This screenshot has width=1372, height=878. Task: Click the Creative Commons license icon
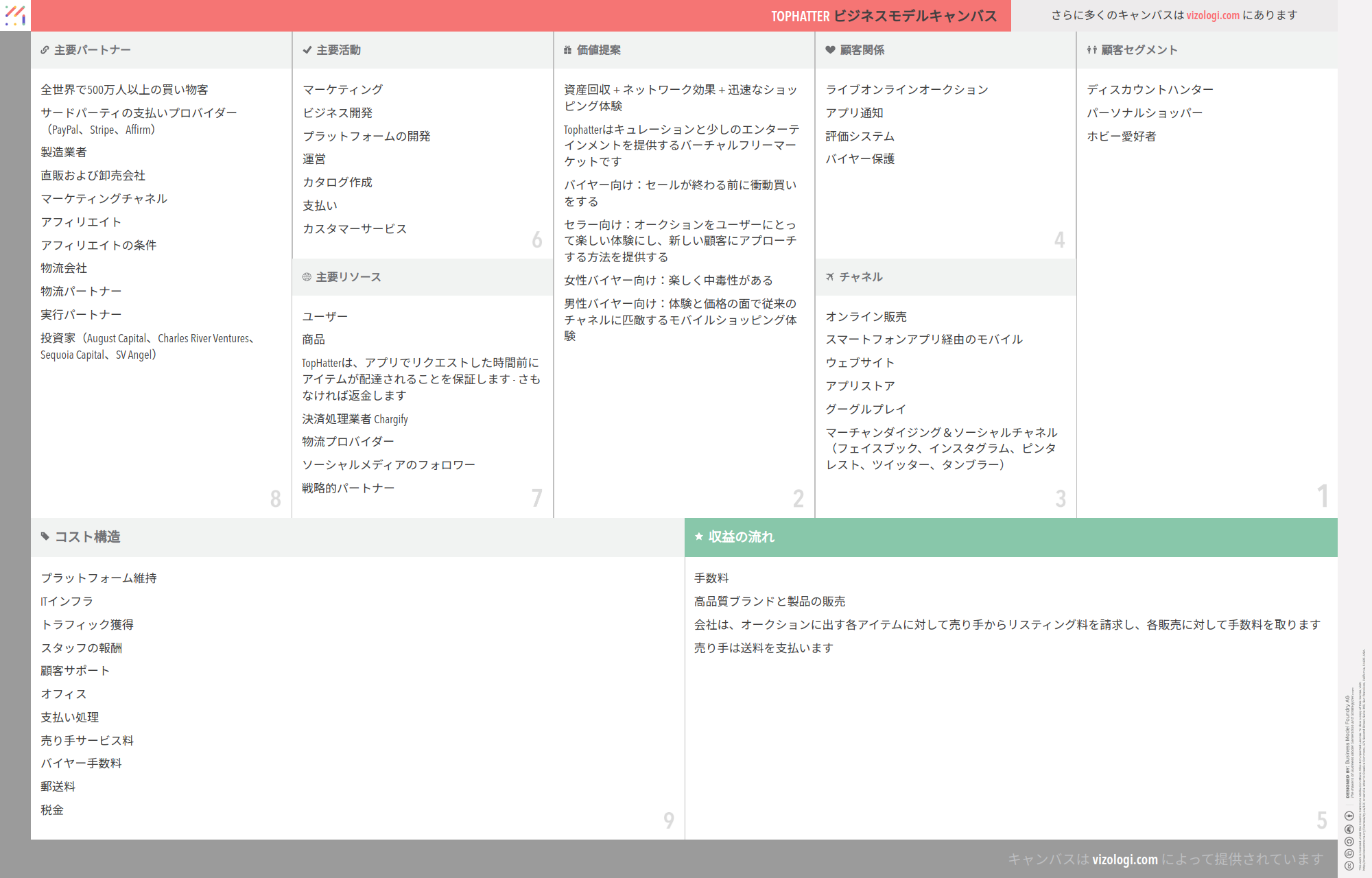[x=1349, y=866]
